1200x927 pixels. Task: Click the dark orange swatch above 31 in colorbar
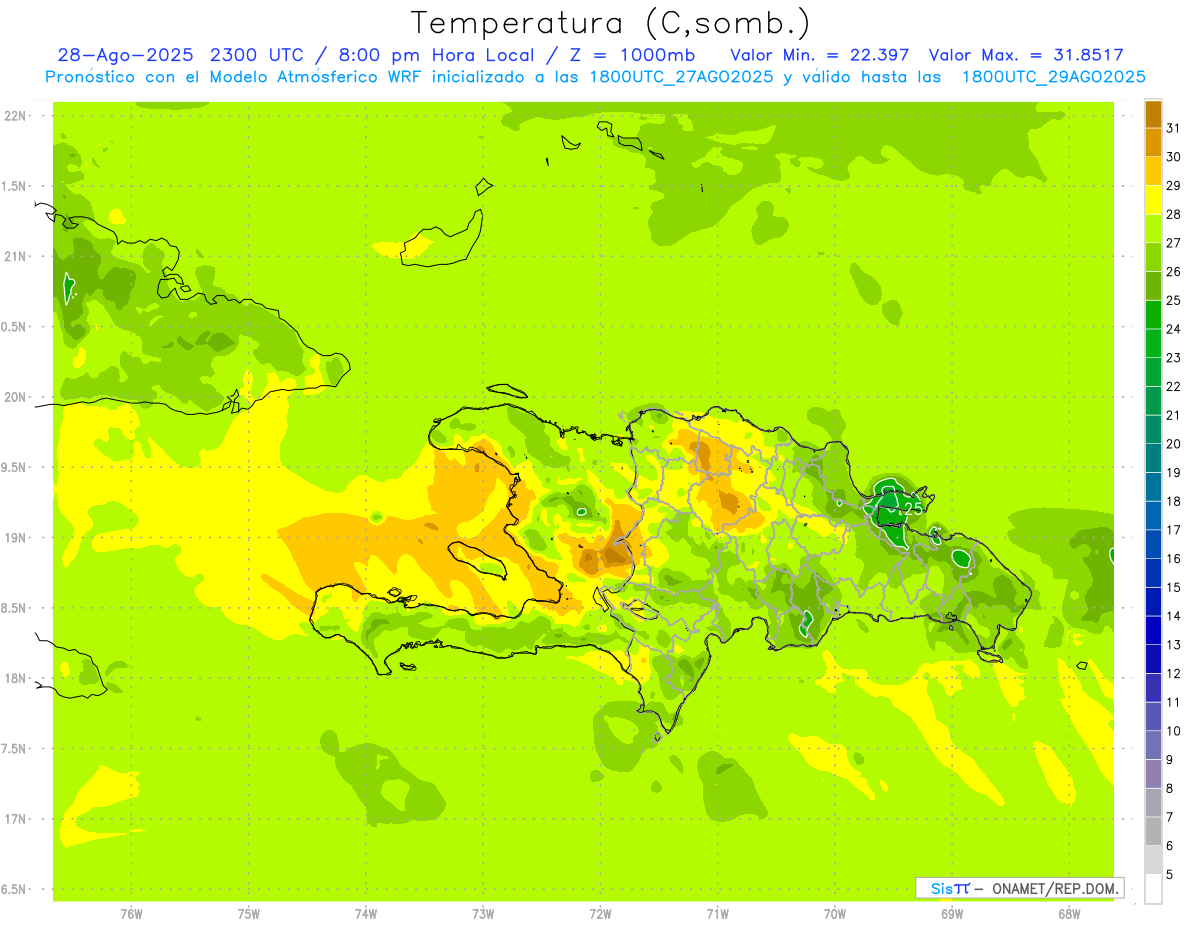click(1153, 113)
